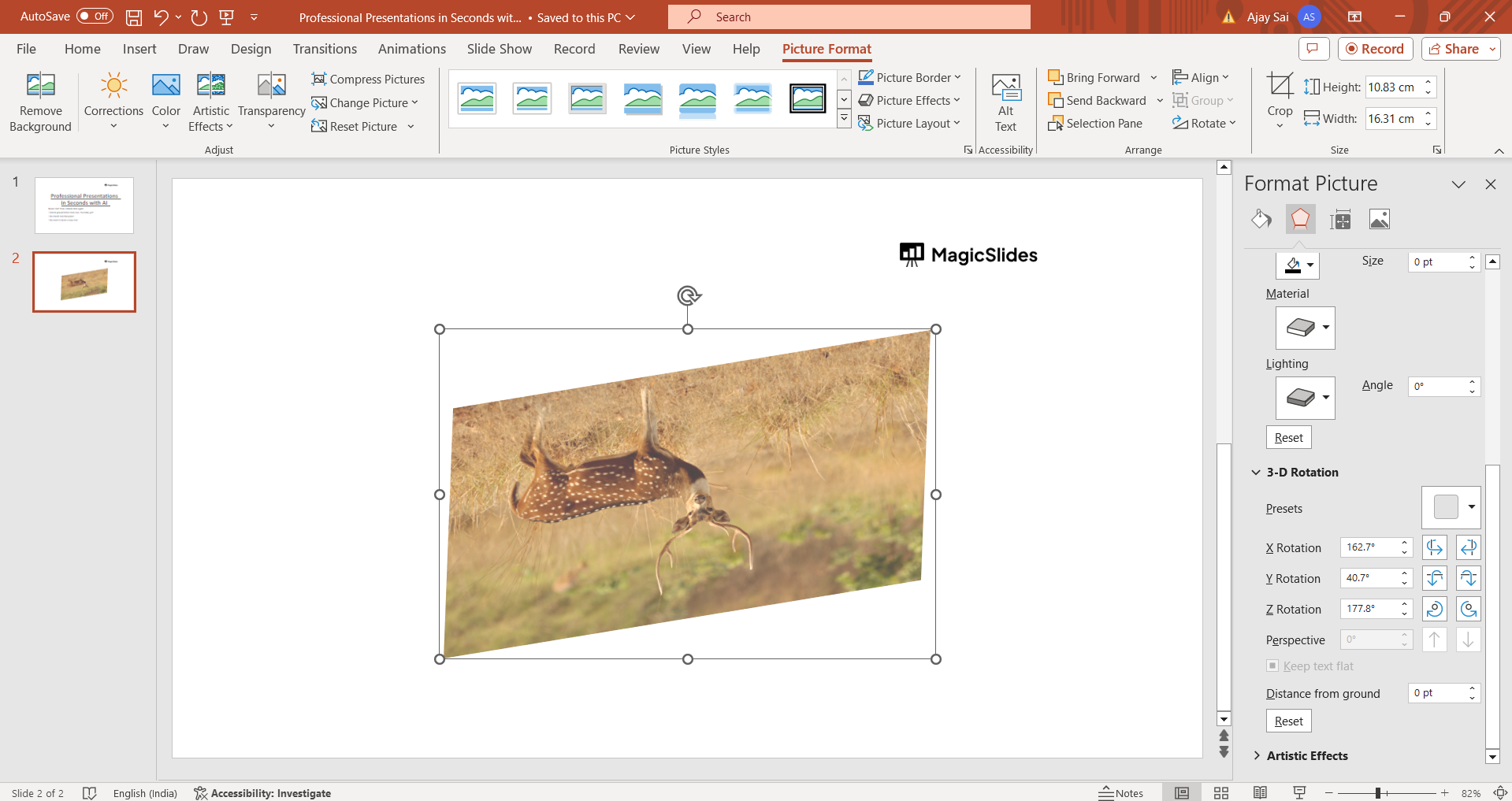This screenshot has width=1512, height=801.
Task: Click the Selection Pane icon
Action: tap(1055, 124)
